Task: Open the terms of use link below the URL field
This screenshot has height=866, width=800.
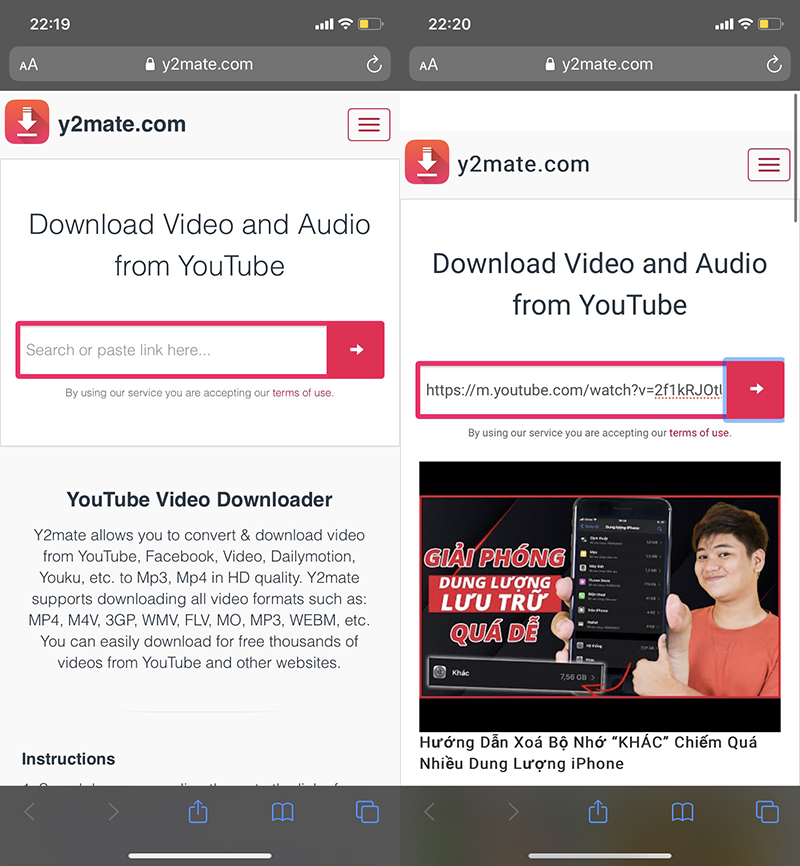Action: [x=699, y=433]
